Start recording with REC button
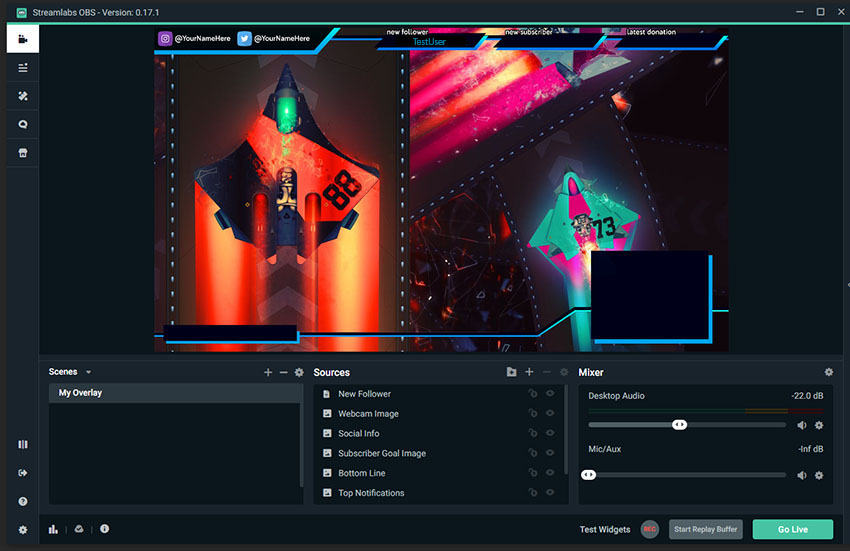The width and height of the screenshot is (850, 551). [649, 529]
